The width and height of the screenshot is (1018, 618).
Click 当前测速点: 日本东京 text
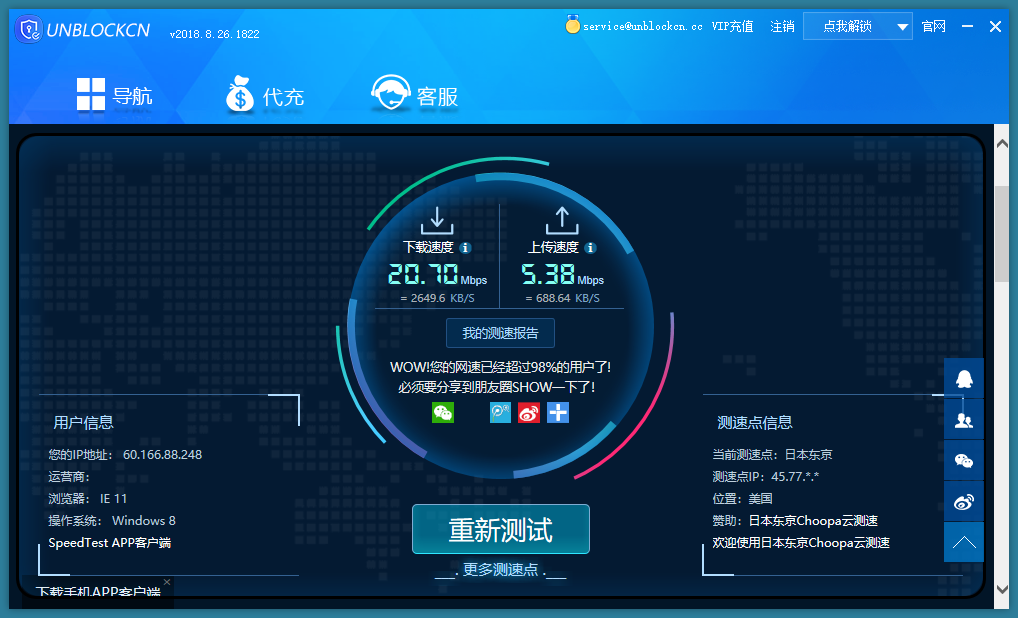(x=772, y=454)
